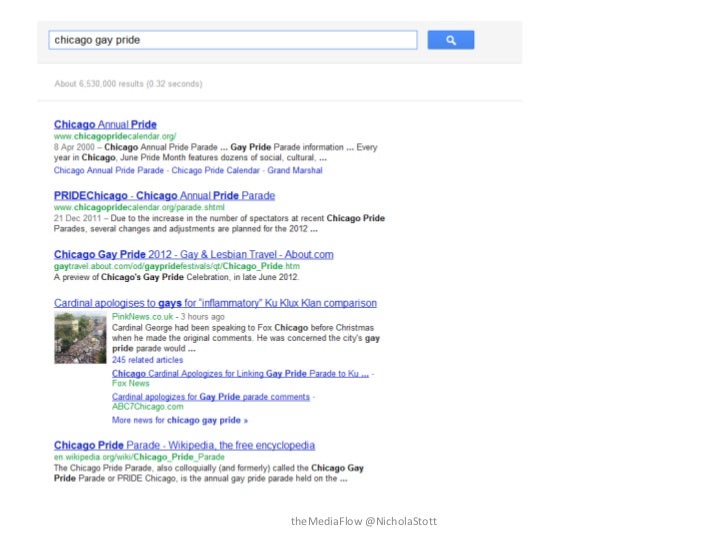Open the 'Chicago Annual Pride' result title

tap(105, 124)
